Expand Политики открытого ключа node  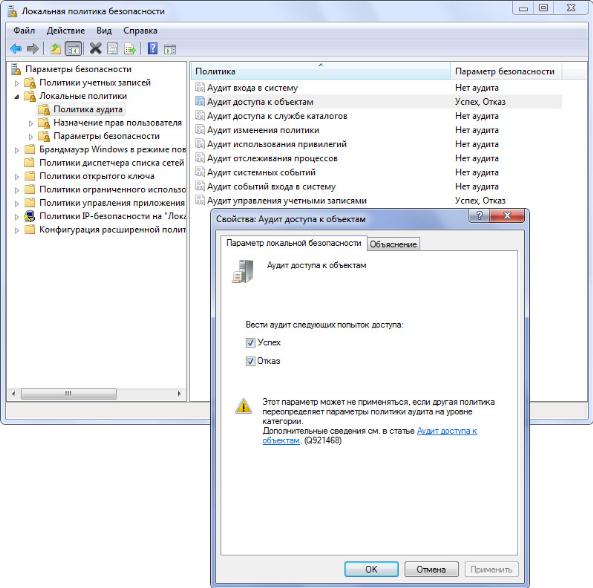[17, 177]
